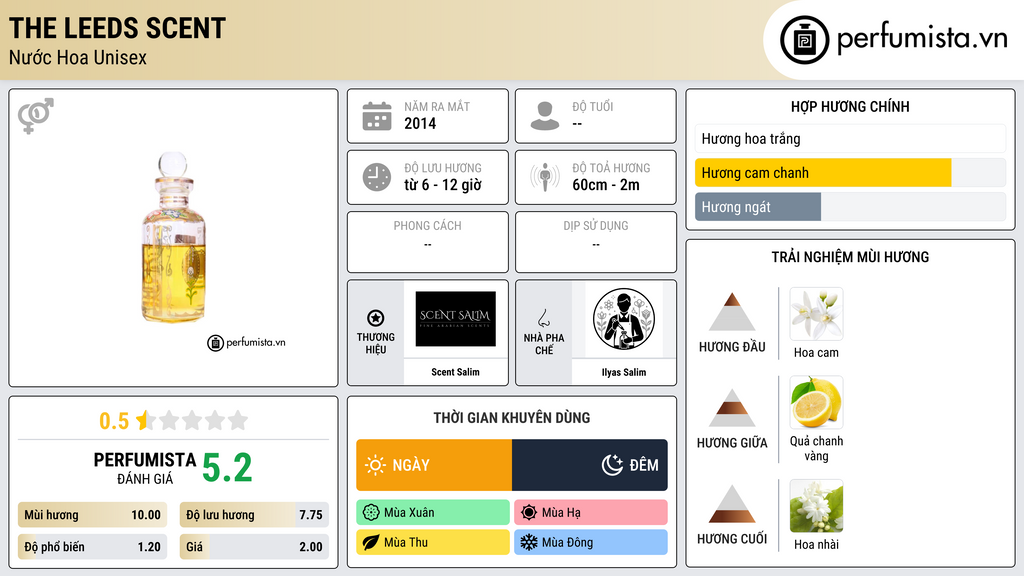Select the Quả chanh vàng note image

[x=816, y=402]
